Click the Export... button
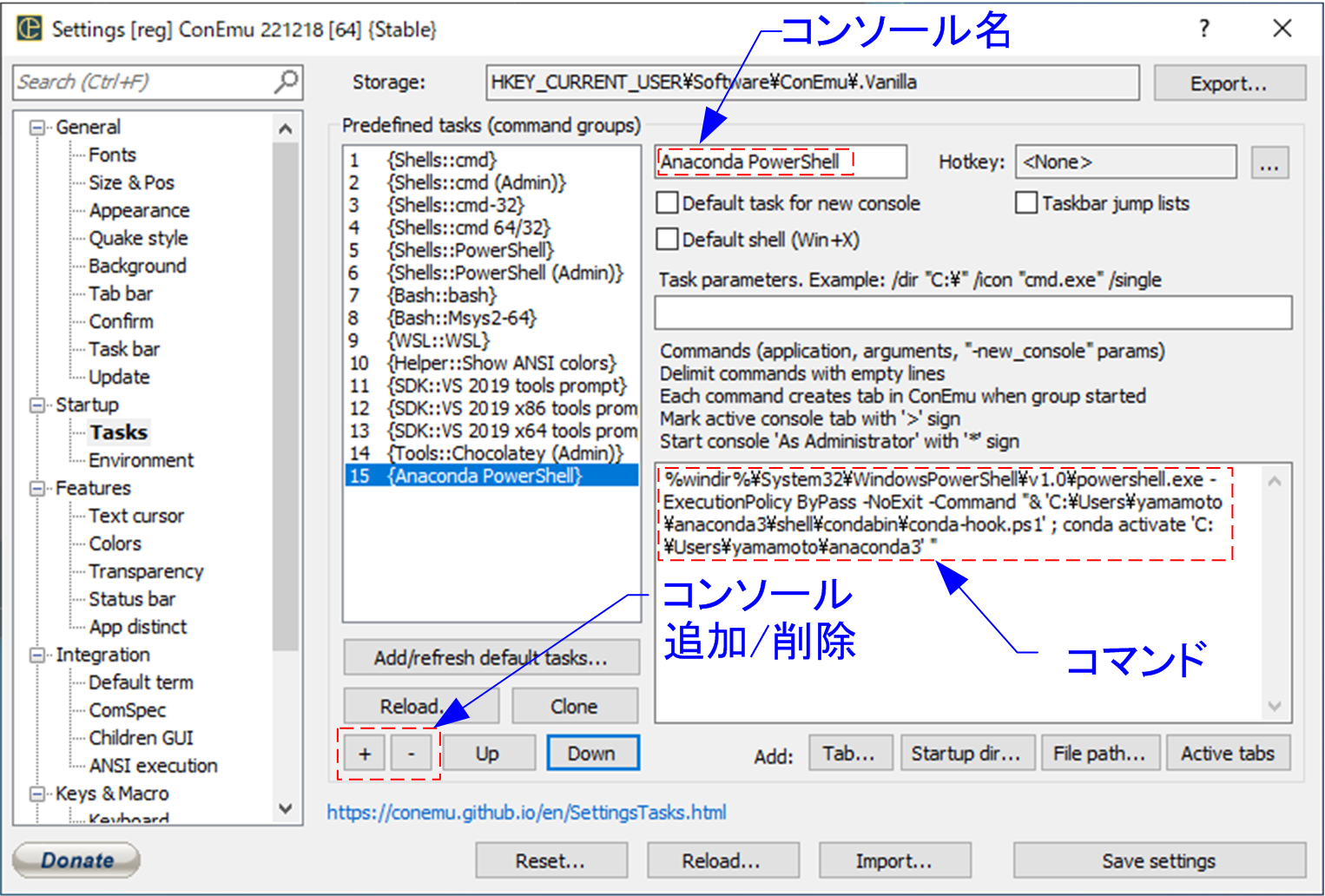 click(x=1229, y=83)
